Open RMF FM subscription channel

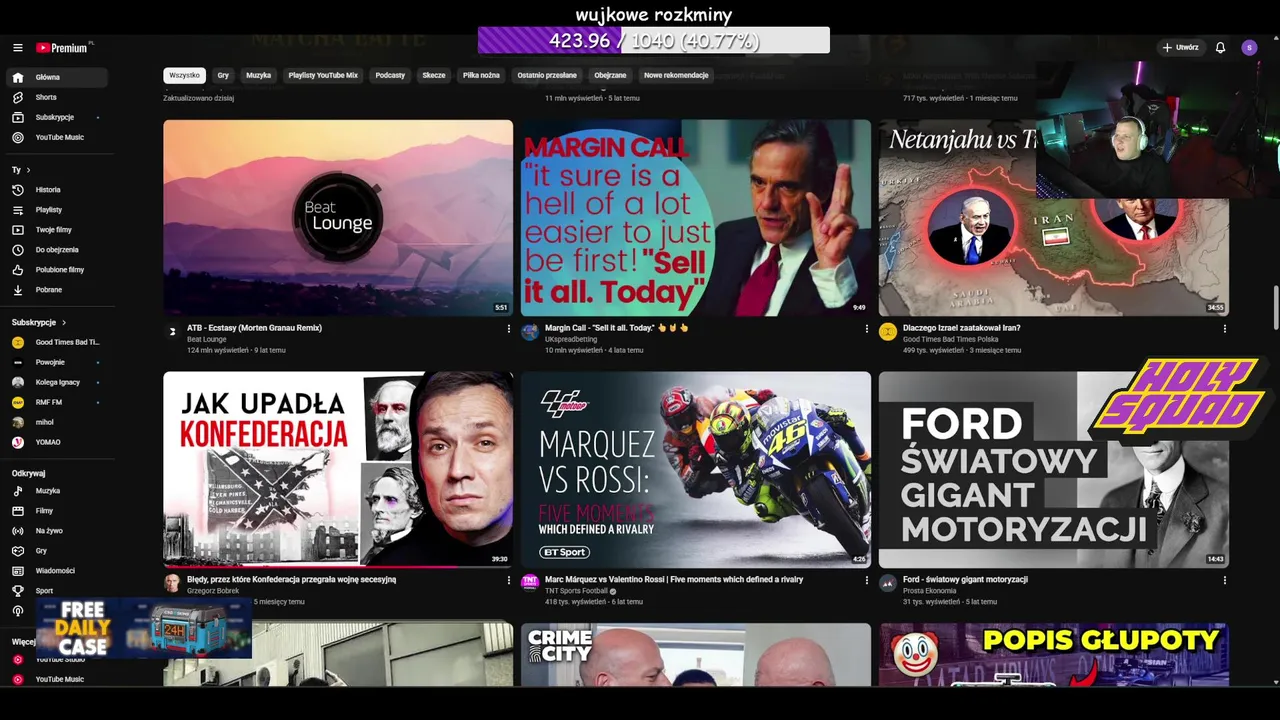coord(56,402)
